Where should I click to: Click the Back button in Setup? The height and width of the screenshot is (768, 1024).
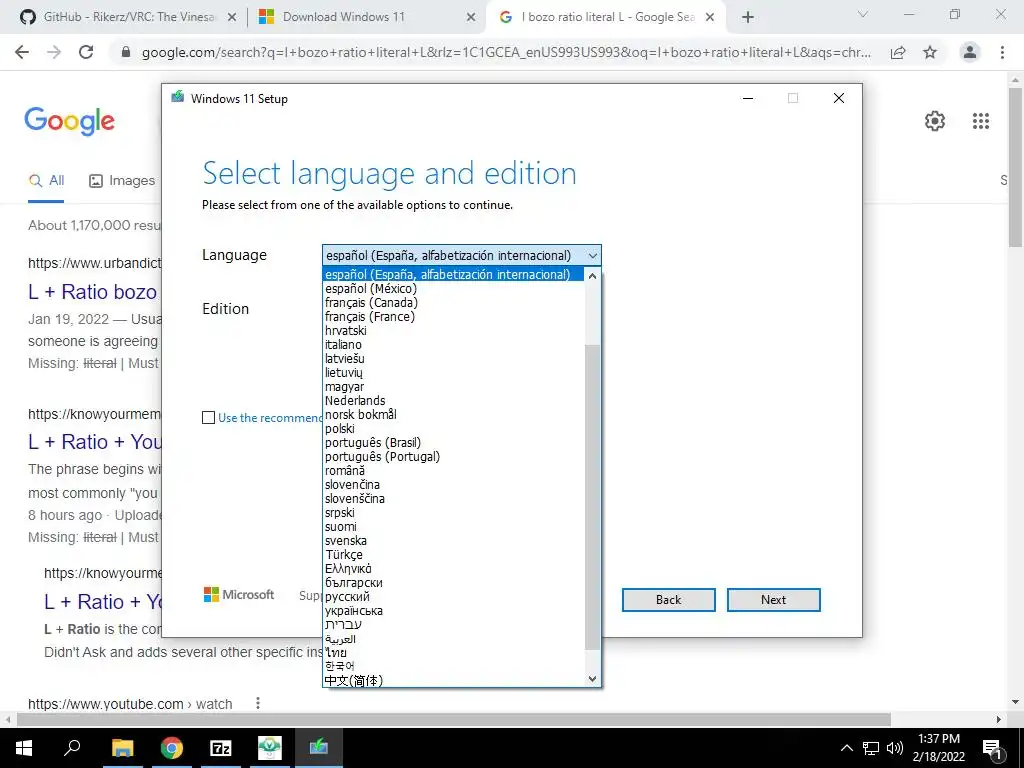668,600
